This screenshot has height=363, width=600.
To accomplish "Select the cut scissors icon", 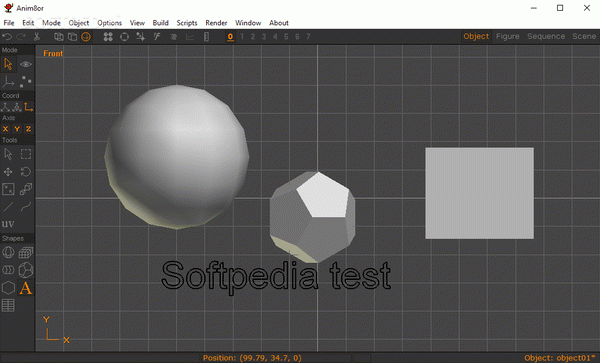I will click(x=37, y=37).
